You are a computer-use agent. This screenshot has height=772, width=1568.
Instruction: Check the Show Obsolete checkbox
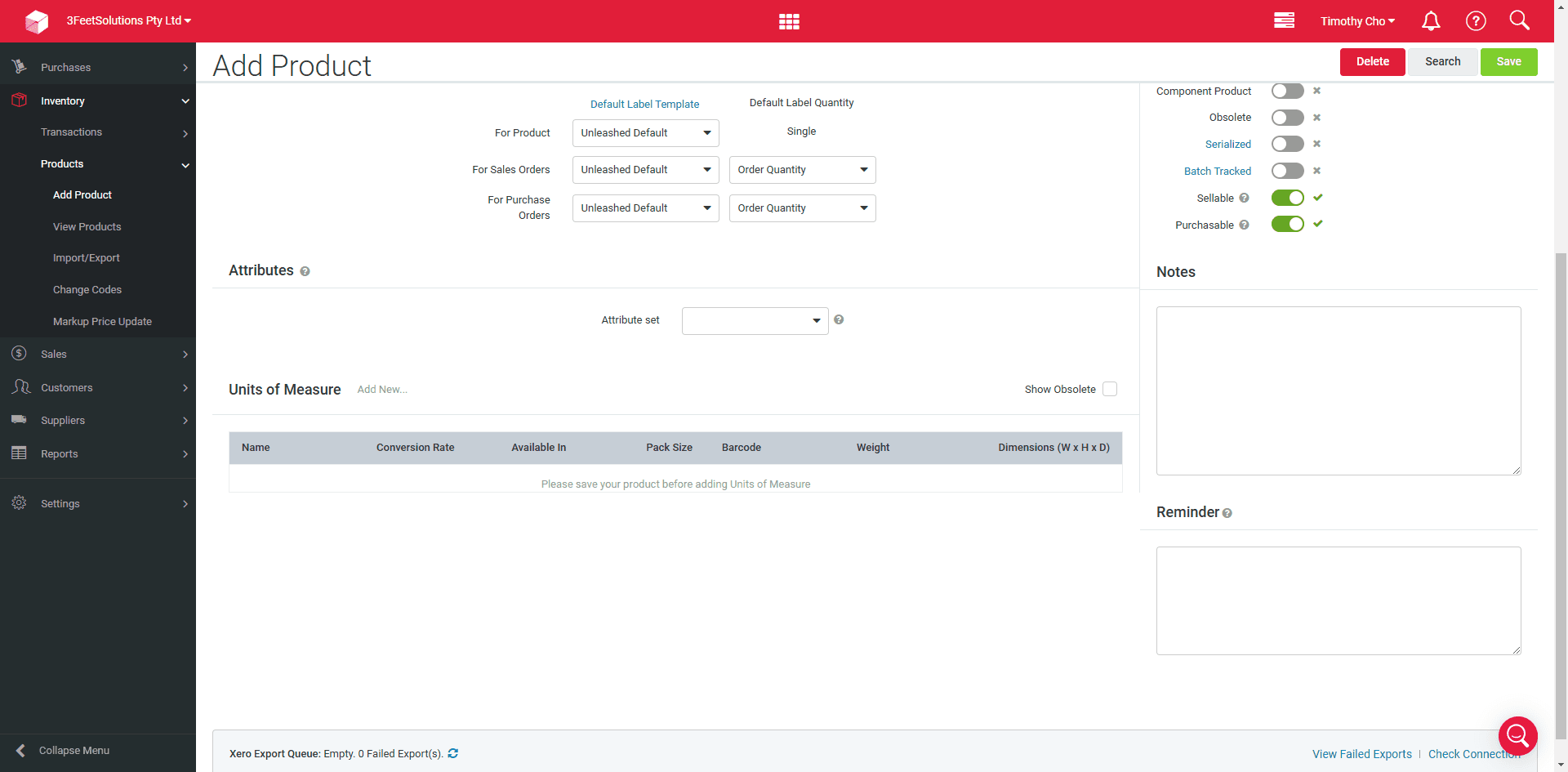(x=1110, y=389)
